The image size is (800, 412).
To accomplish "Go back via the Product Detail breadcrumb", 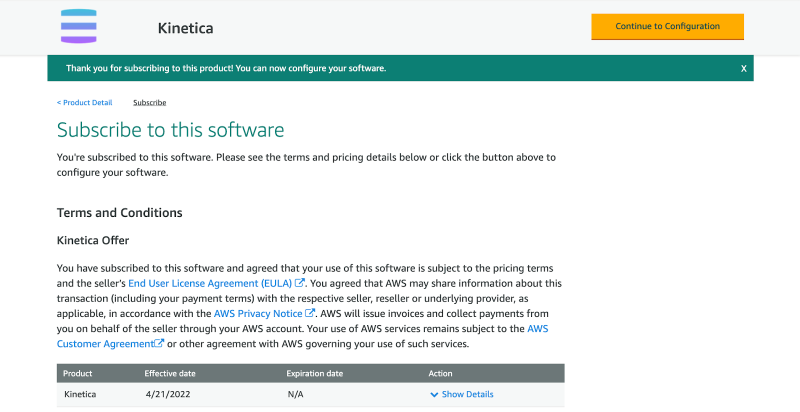I will coord(85,102).
